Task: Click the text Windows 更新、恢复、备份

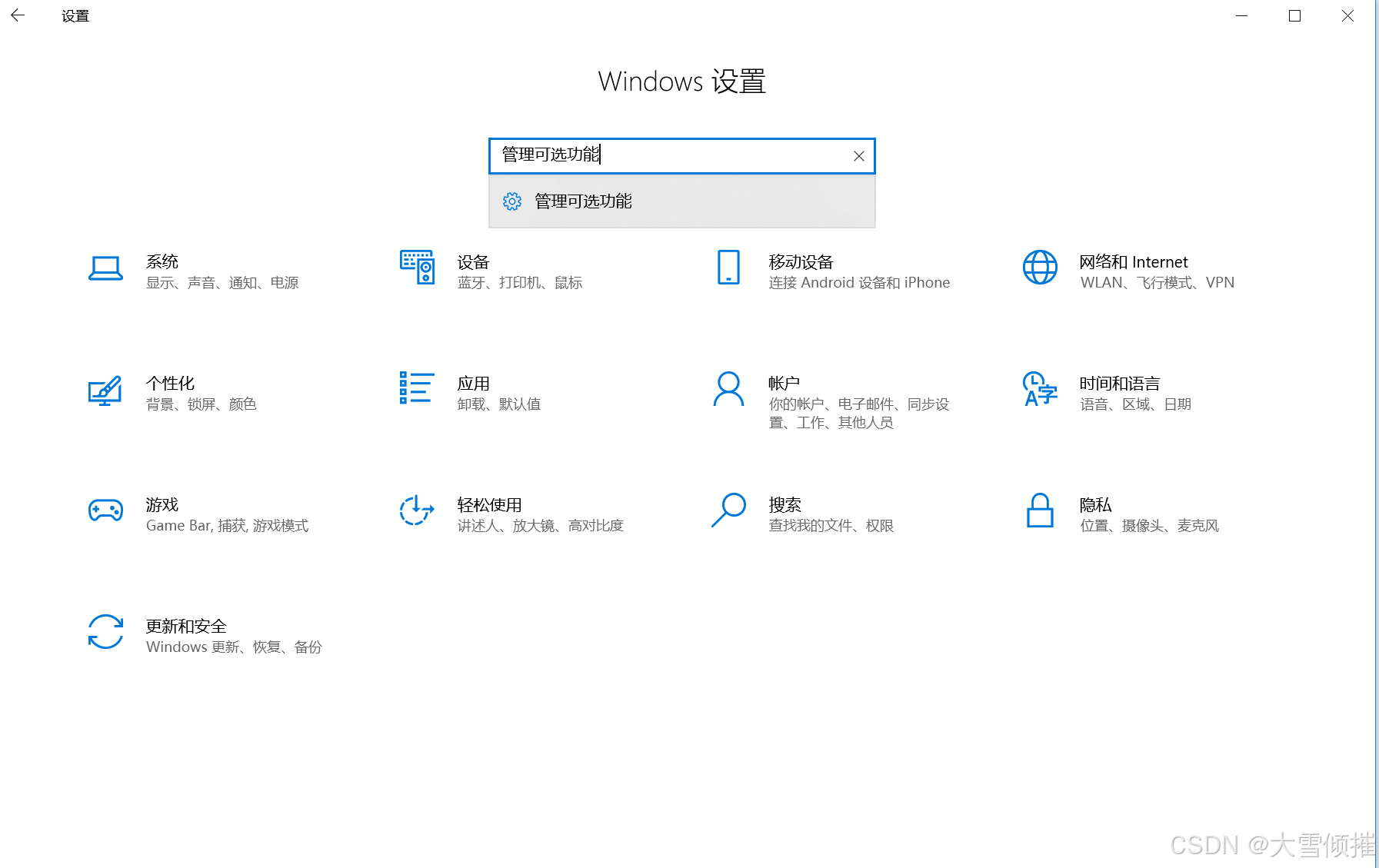Action: 234,647
